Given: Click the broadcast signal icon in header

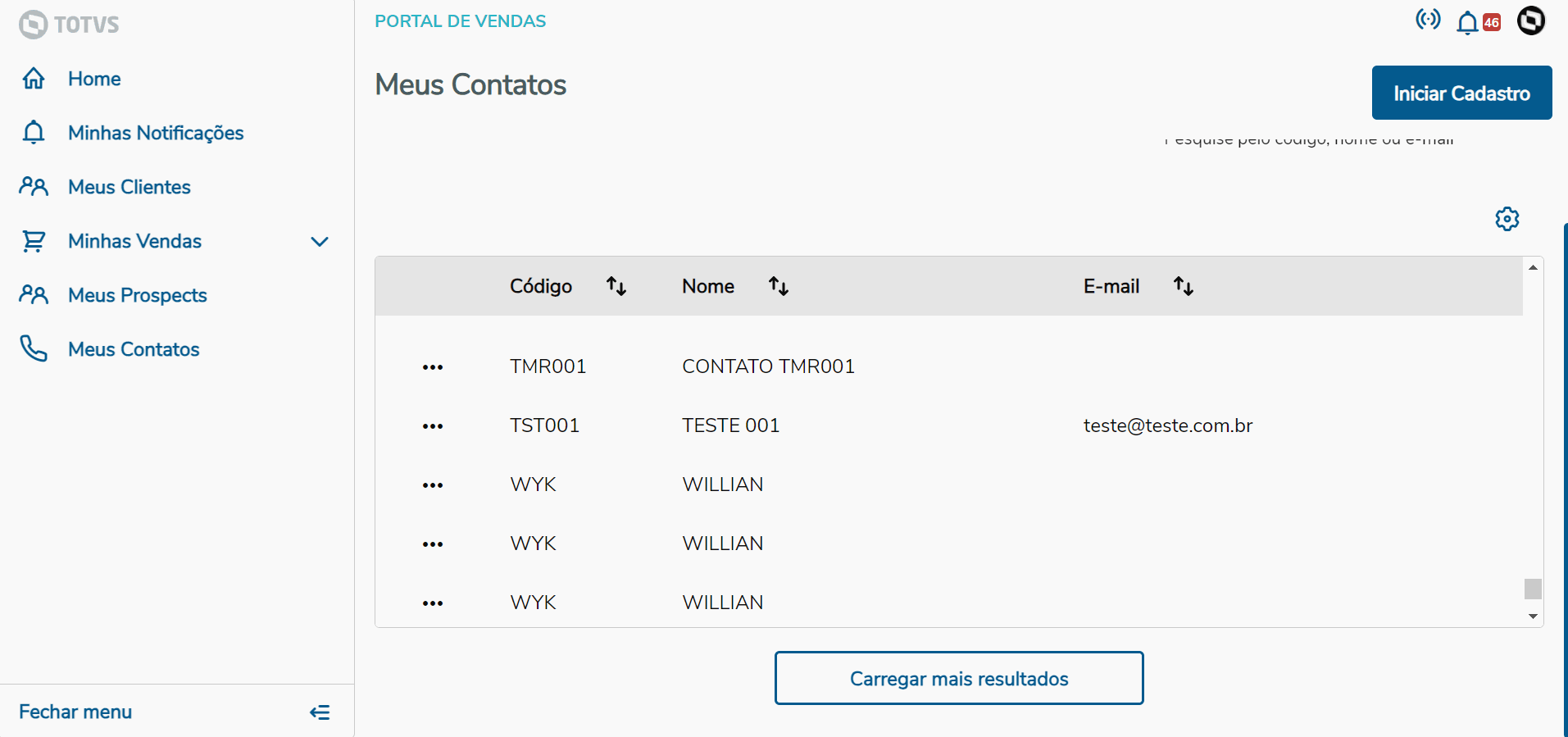Looking at the screenshot, I should tap(1428, 20).
